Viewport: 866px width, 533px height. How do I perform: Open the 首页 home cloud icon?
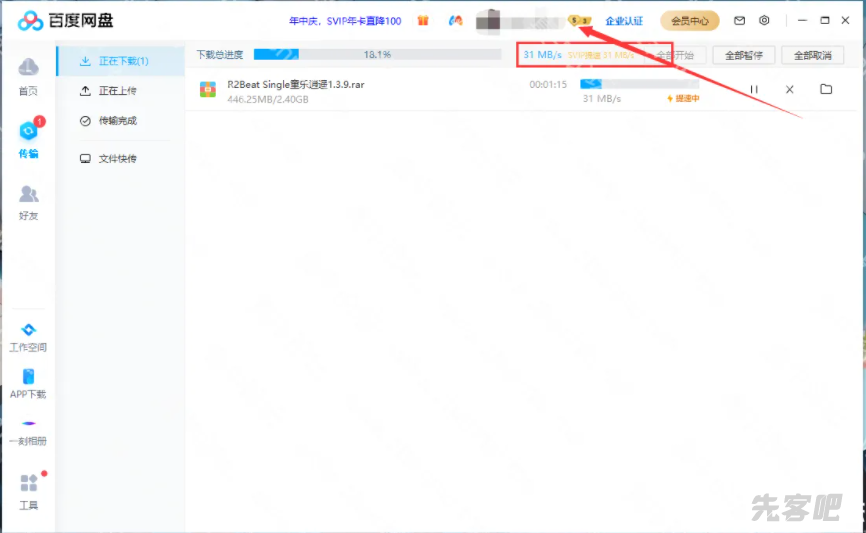[28, 68]
